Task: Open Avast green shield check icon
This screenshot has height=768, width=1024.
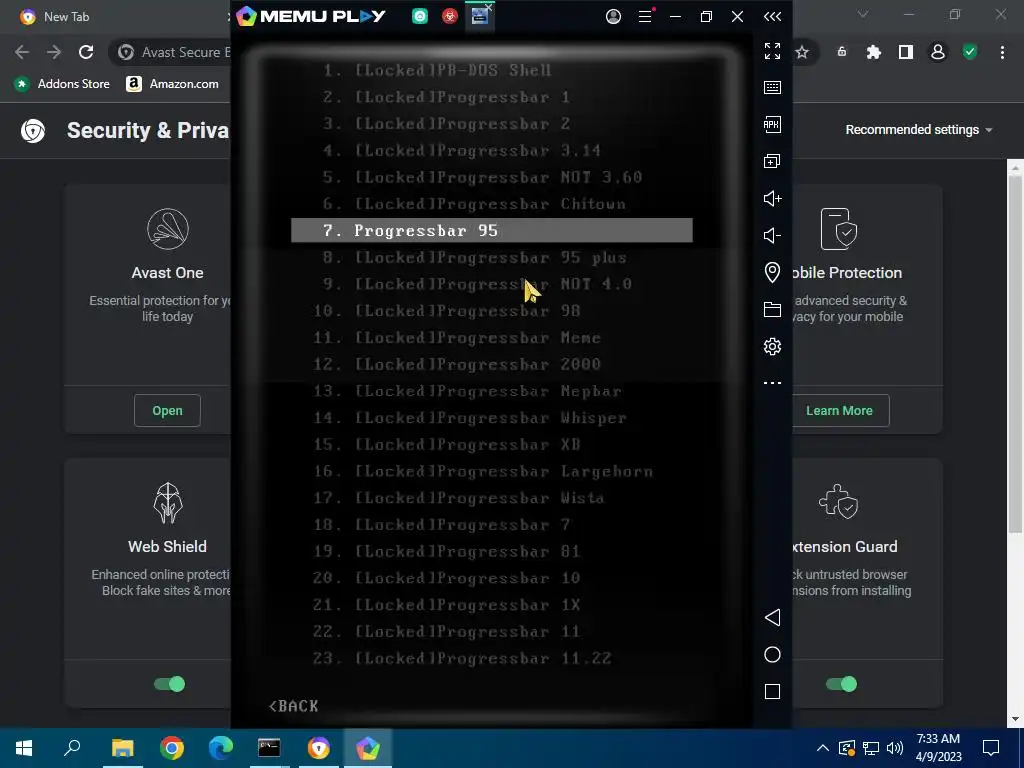Action: click(x=970, y=52)
